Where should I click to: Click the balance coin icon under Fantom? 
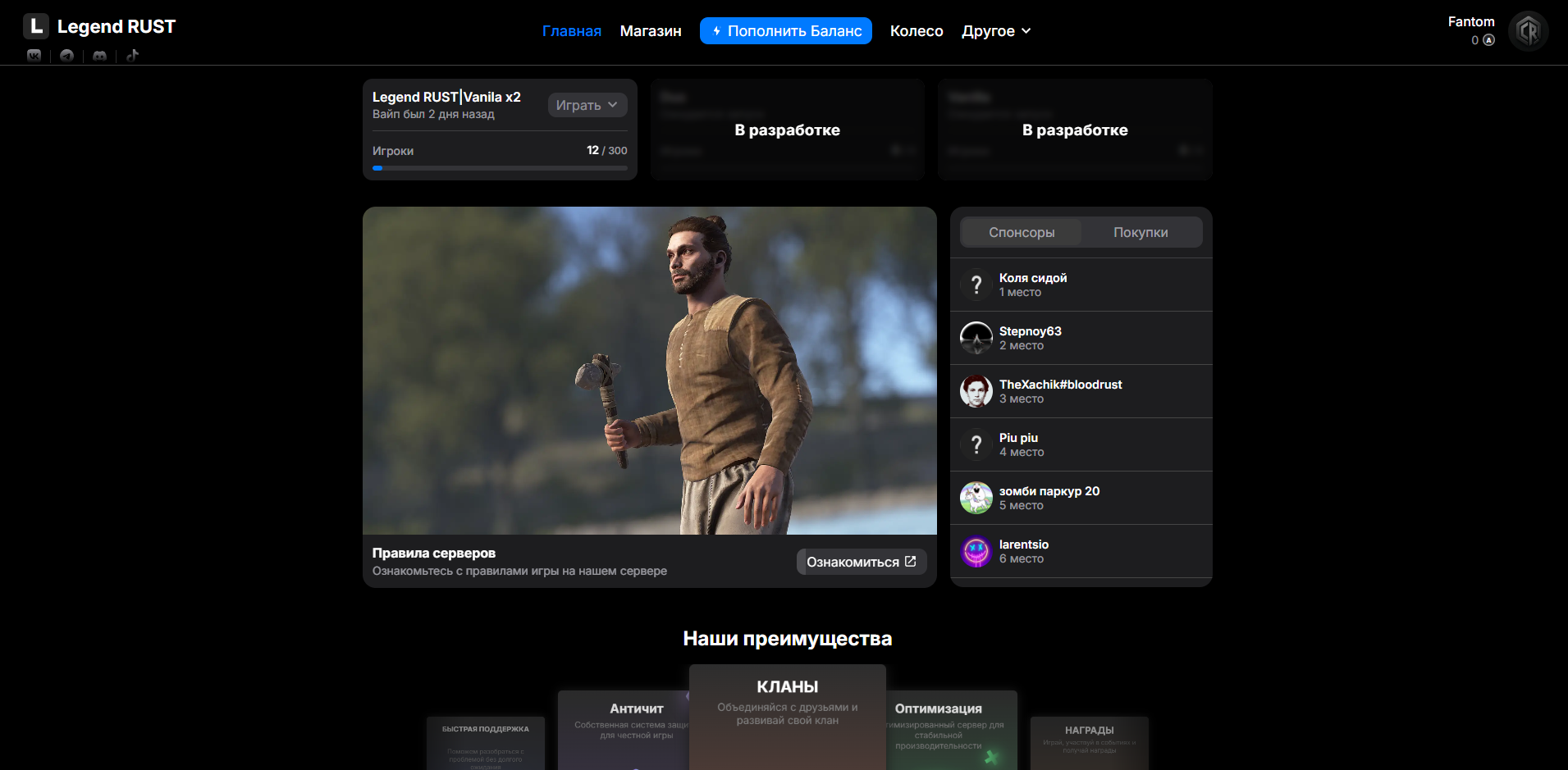pos(1488,40)
